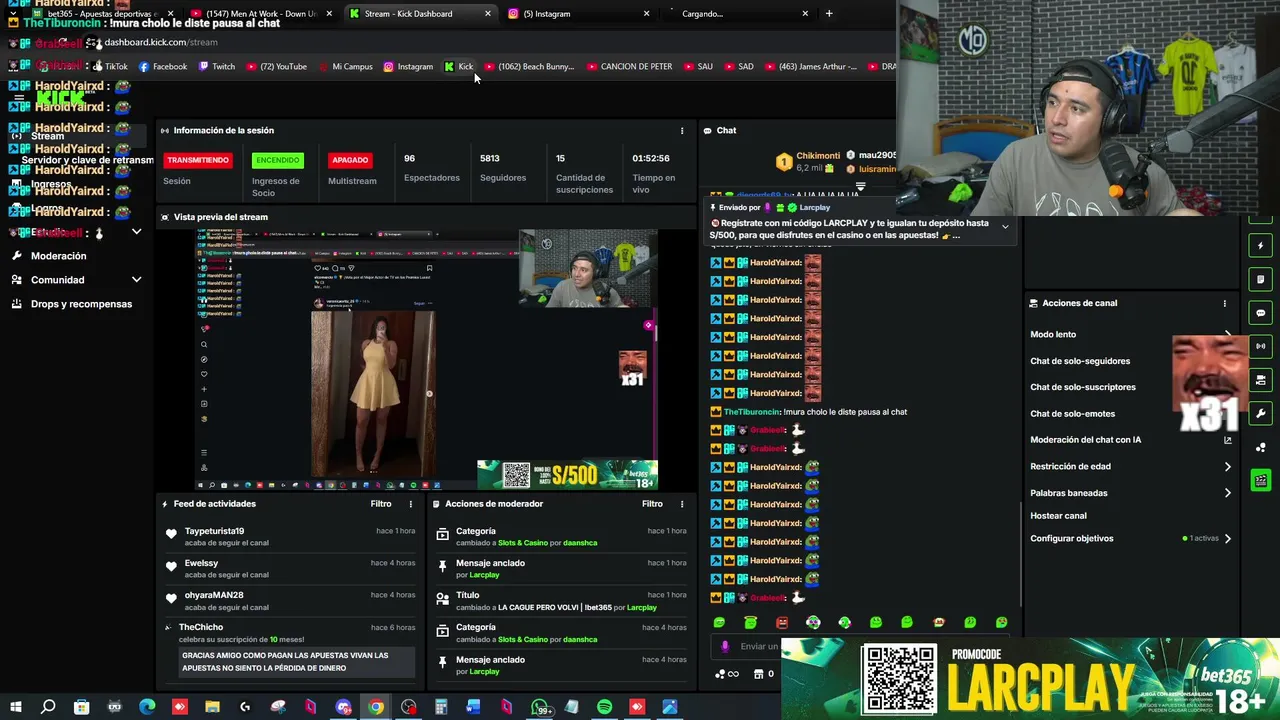
Task: Open Filtro dropdown in Acciones de moderador
Action: point(652,504)
